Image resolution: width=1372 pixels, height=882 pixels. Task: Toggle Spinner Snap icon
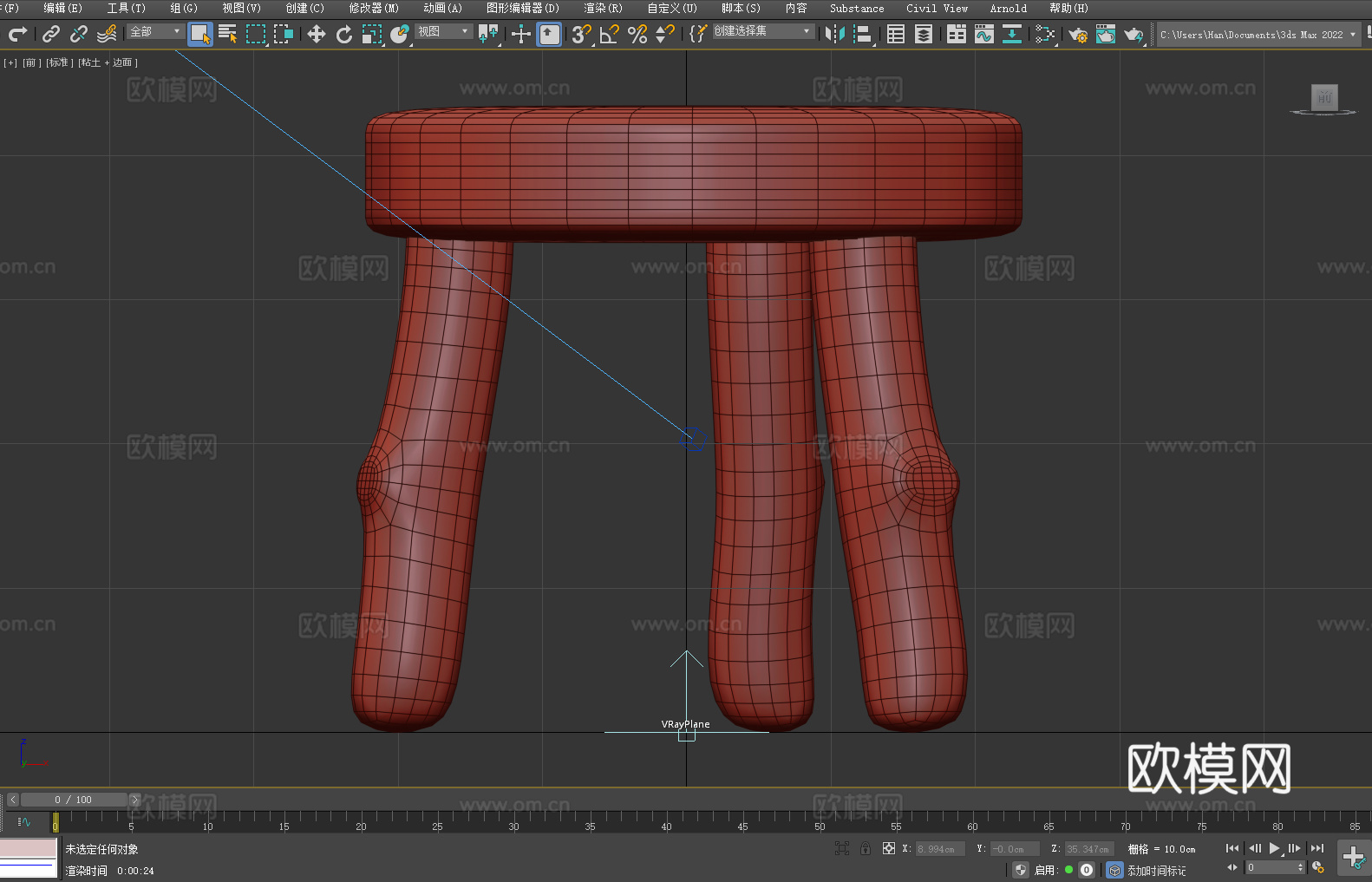665,34
